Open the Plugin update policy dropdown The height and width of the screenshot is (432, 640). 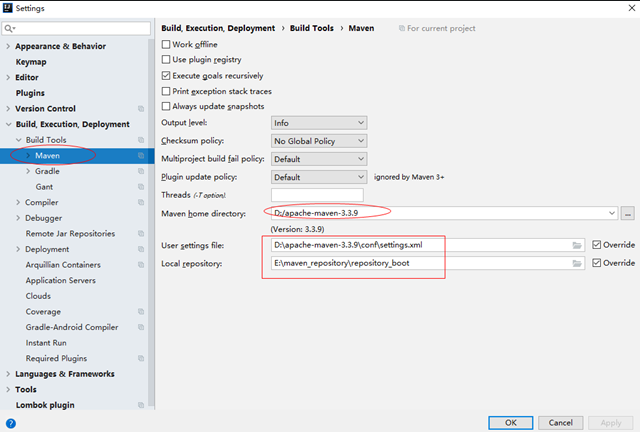tap(319, 177)
